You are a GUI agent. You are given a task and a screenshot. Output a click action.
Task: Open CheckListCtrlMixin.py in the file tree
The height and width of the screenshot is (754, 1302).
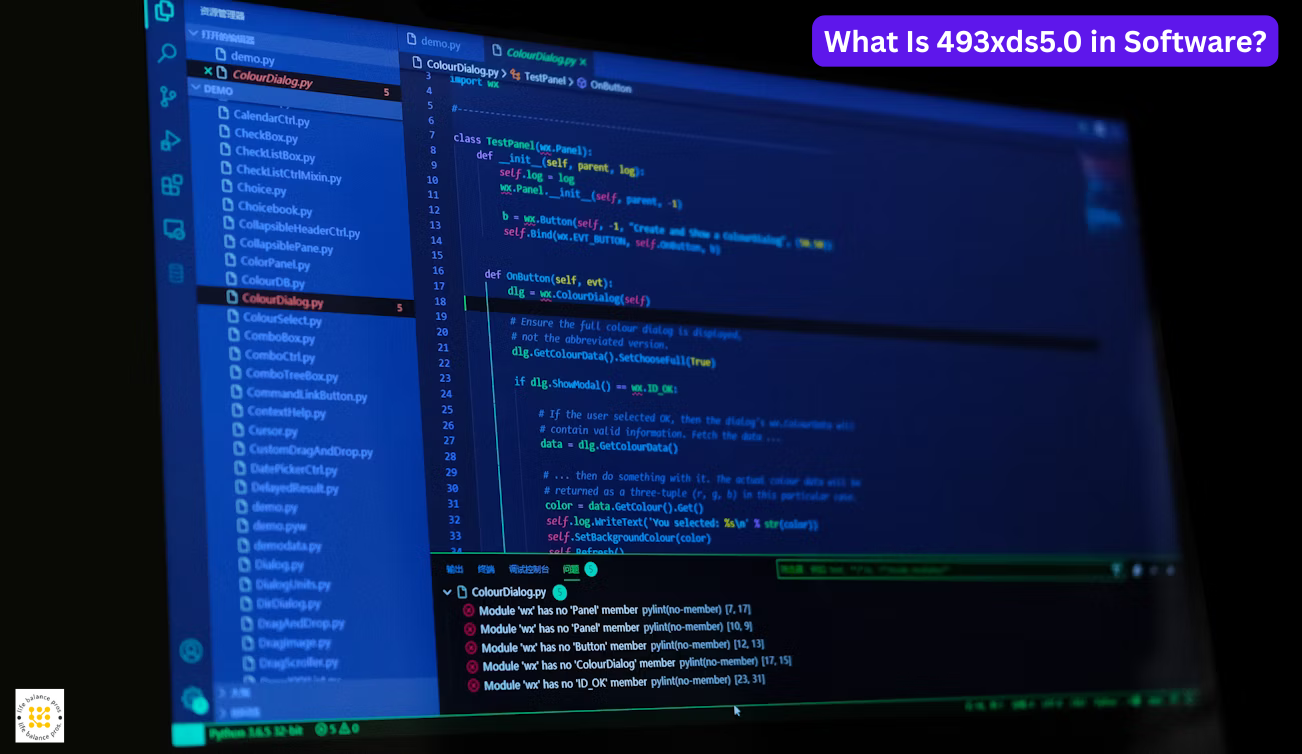coord(288,174)
